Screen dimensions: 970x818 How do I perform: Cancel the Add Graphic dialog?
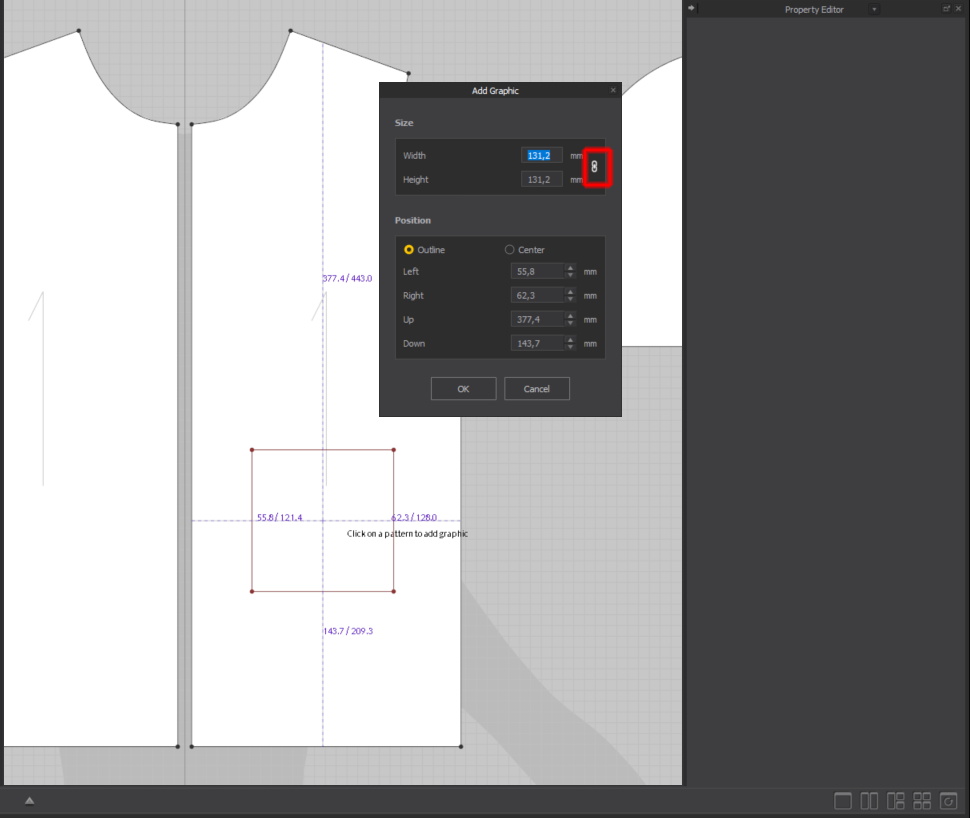pyautogui.click(x=536, y=389)
